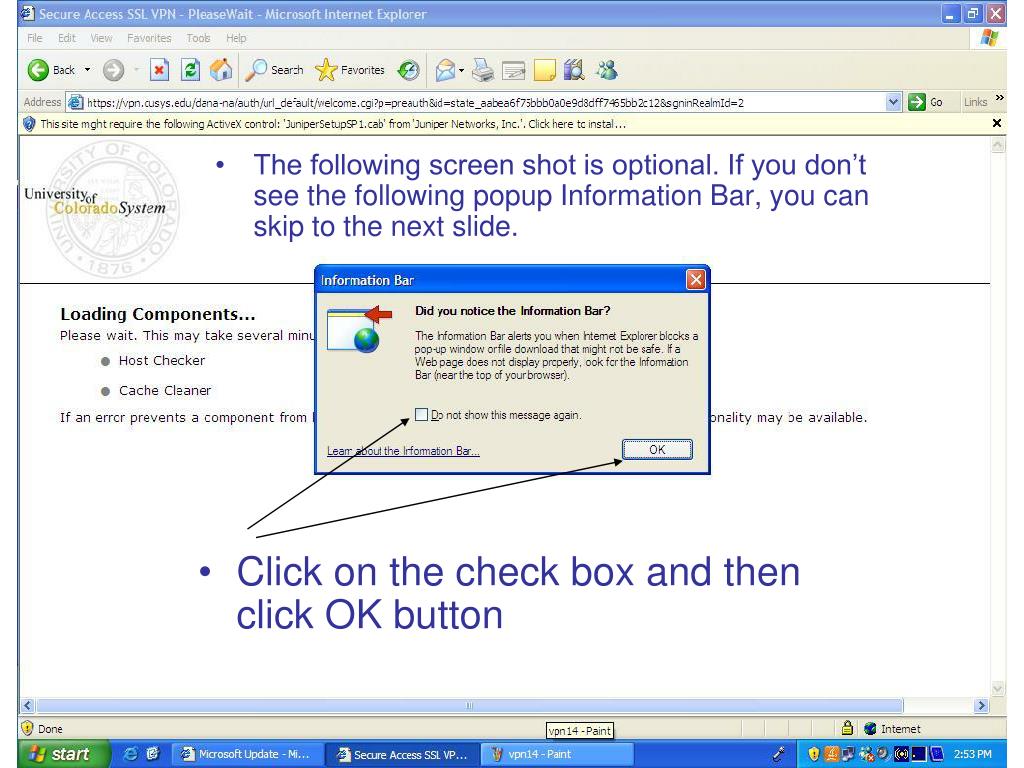This screenshot has height=768, width=1024.
Task: Open the Favorites star in toolbar
Action: [x=350, y=70]
